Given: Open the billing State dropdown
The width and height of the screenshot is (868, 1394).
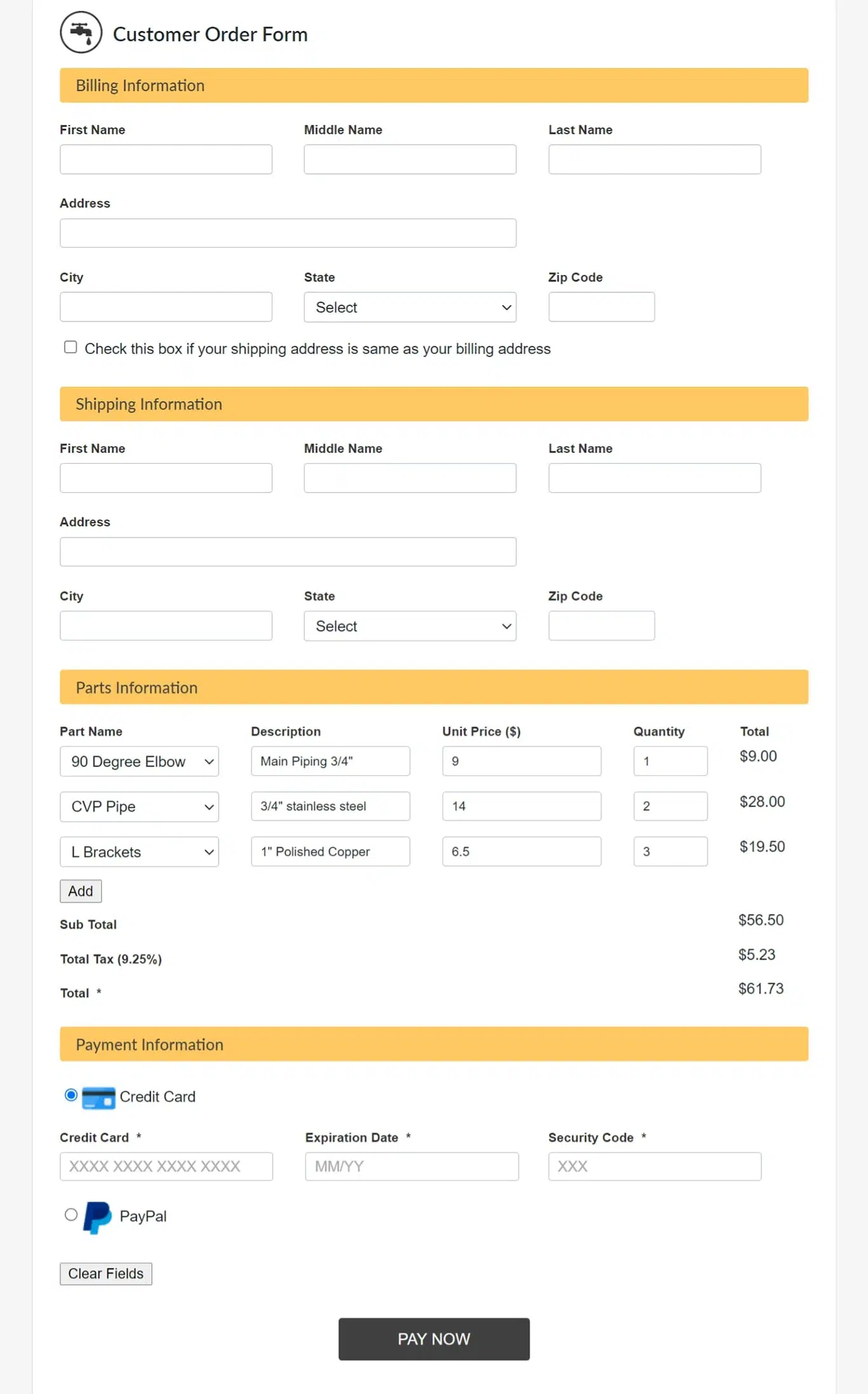Looking at the screenshot, I should pyautogui.click(x=410, y=308).
